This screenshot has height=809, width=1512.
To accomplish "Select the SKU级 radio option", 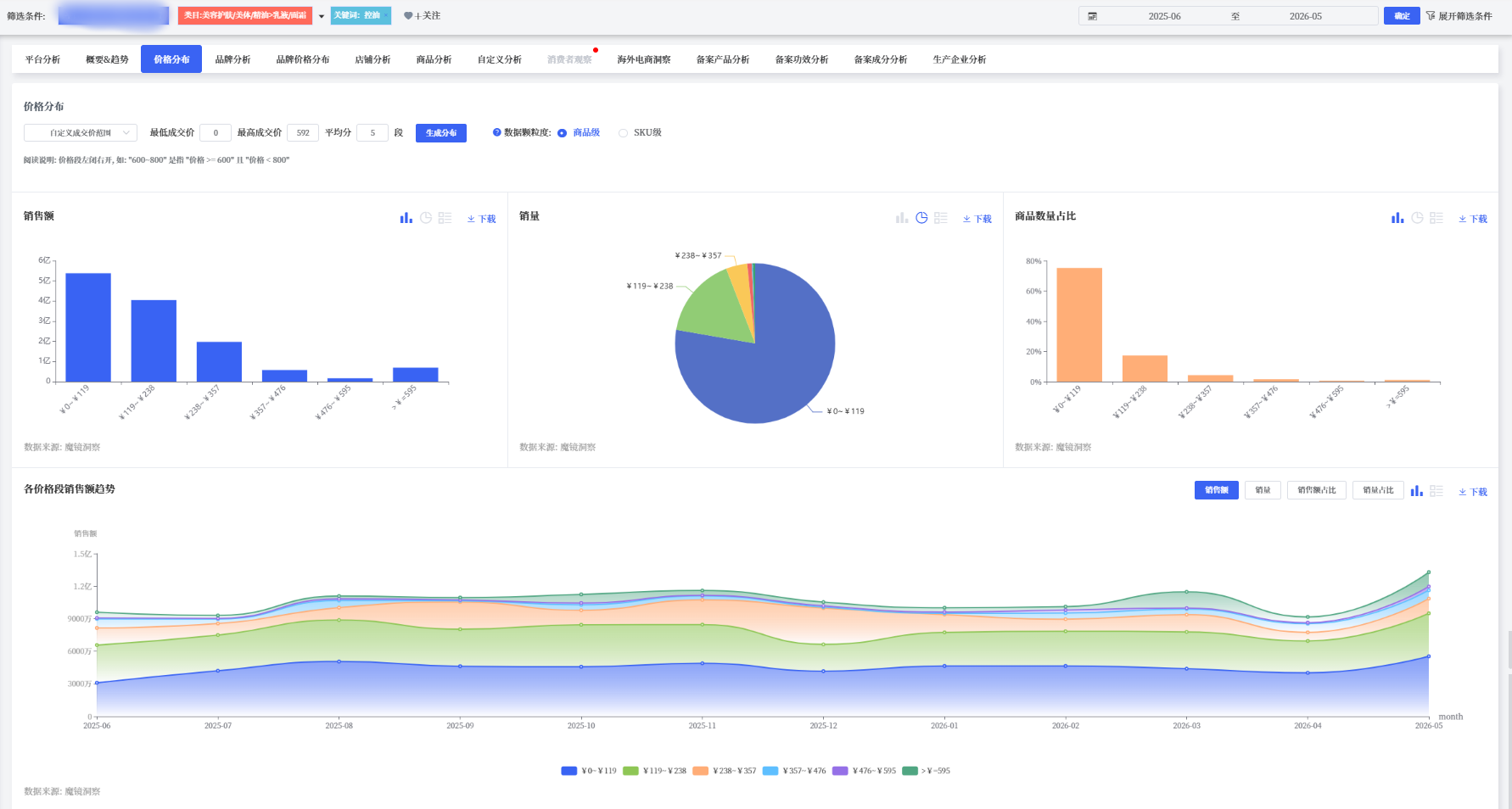I will click(624, 133).
